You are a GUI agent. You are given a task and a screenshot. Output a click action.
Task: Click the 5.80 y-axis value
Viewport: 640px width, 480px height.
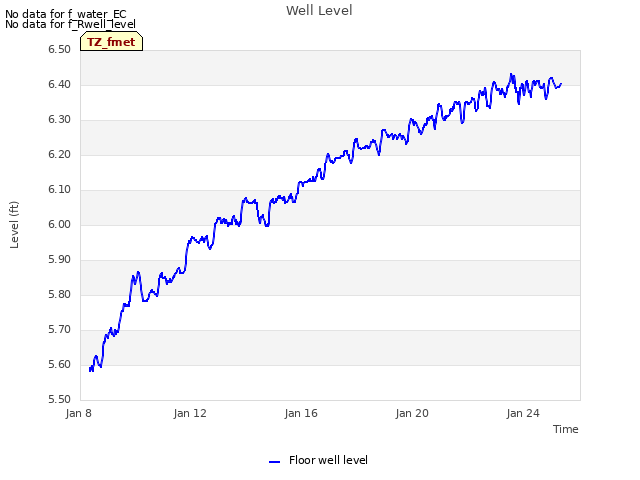(60, 294)
